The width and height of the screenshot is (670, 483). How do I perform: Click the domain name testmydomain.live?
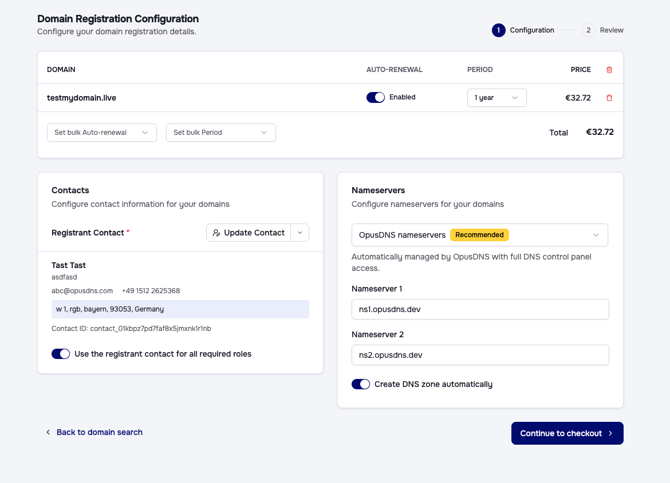tap(82, 98)
